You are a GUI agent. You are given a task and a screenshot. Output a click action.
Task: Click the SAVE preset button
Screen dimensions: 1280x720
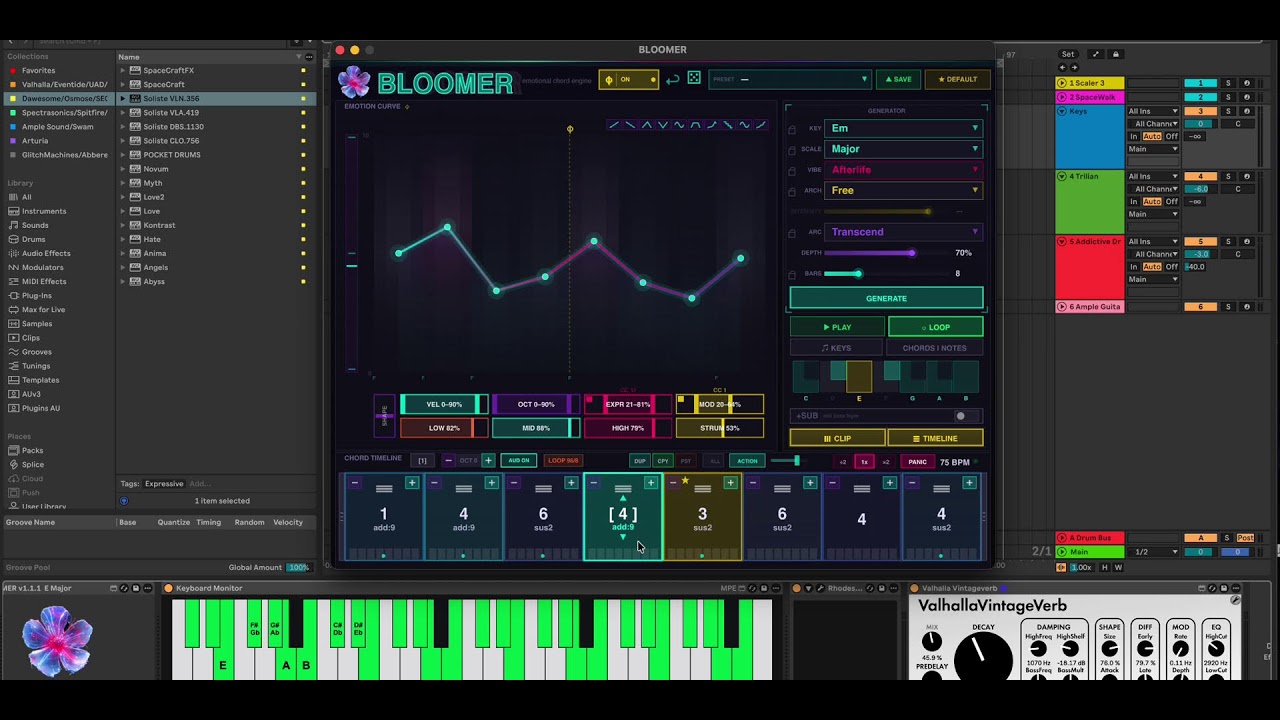click(x=897, y=79)
